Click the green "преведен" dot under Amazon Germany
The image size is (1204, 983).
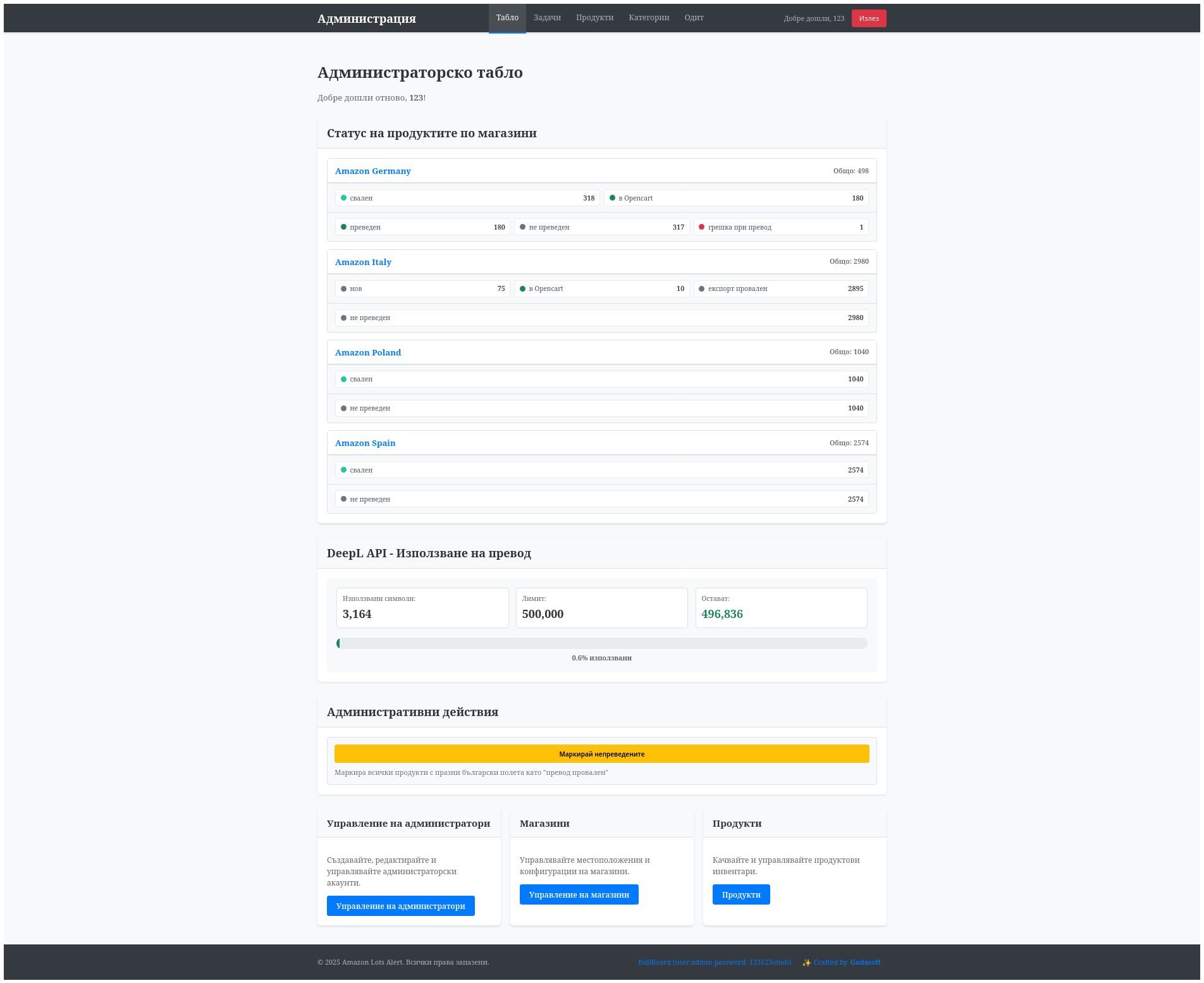[x=343, y=226]
